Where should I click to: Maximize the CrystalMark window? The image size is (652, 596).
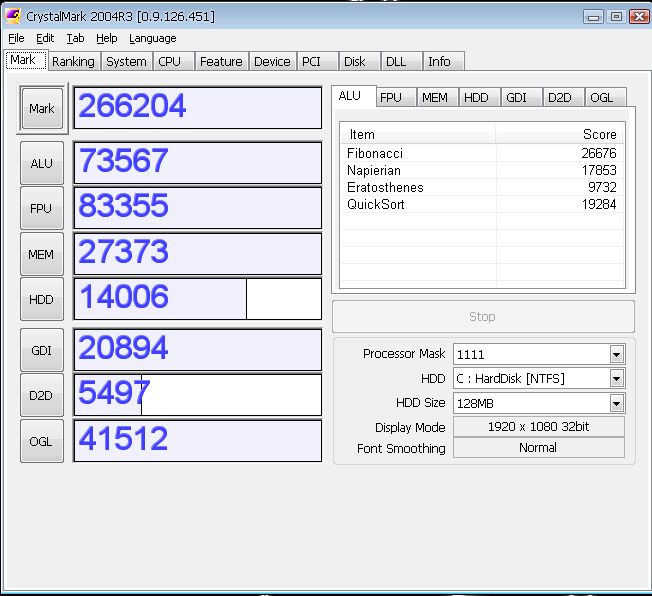click(x=616, y=17)
